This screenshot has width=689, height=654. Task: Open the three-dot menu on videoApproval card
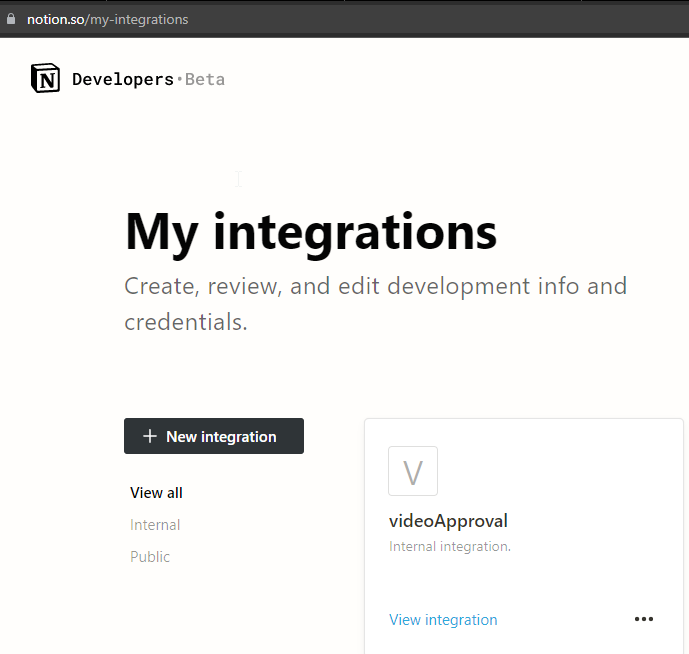tap(644, 619)
